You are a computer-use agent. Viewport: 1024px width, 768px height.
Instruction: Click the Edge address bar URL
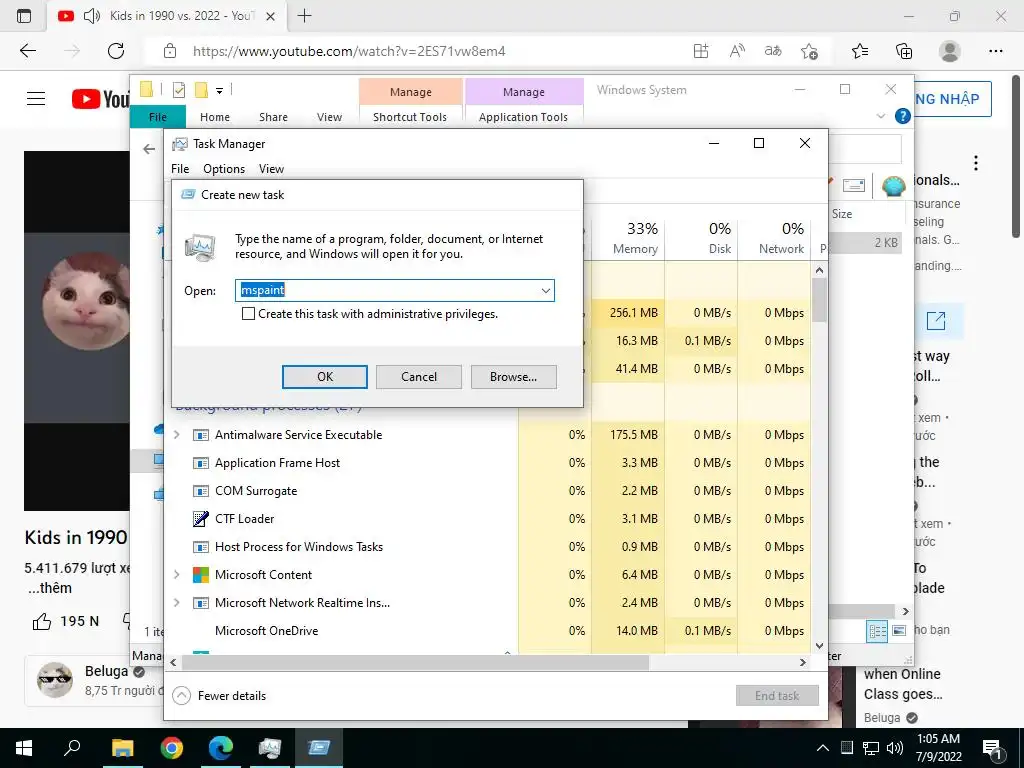tap(349, 51)
